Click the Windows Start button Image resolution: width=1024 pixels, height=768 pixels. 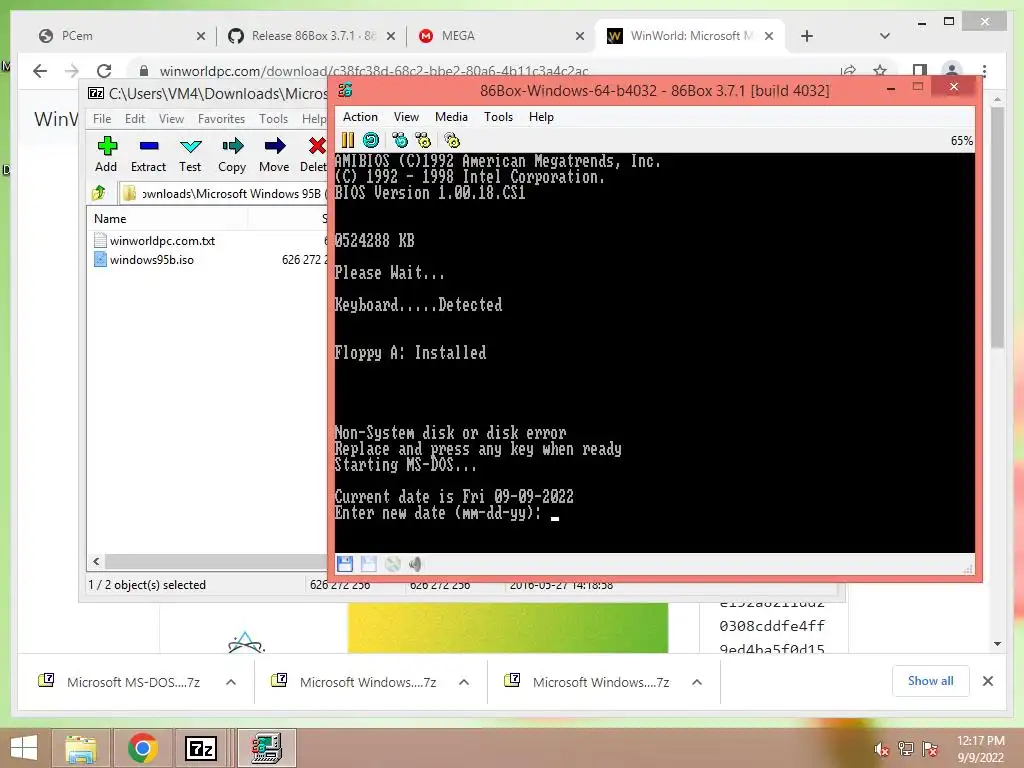24,748
